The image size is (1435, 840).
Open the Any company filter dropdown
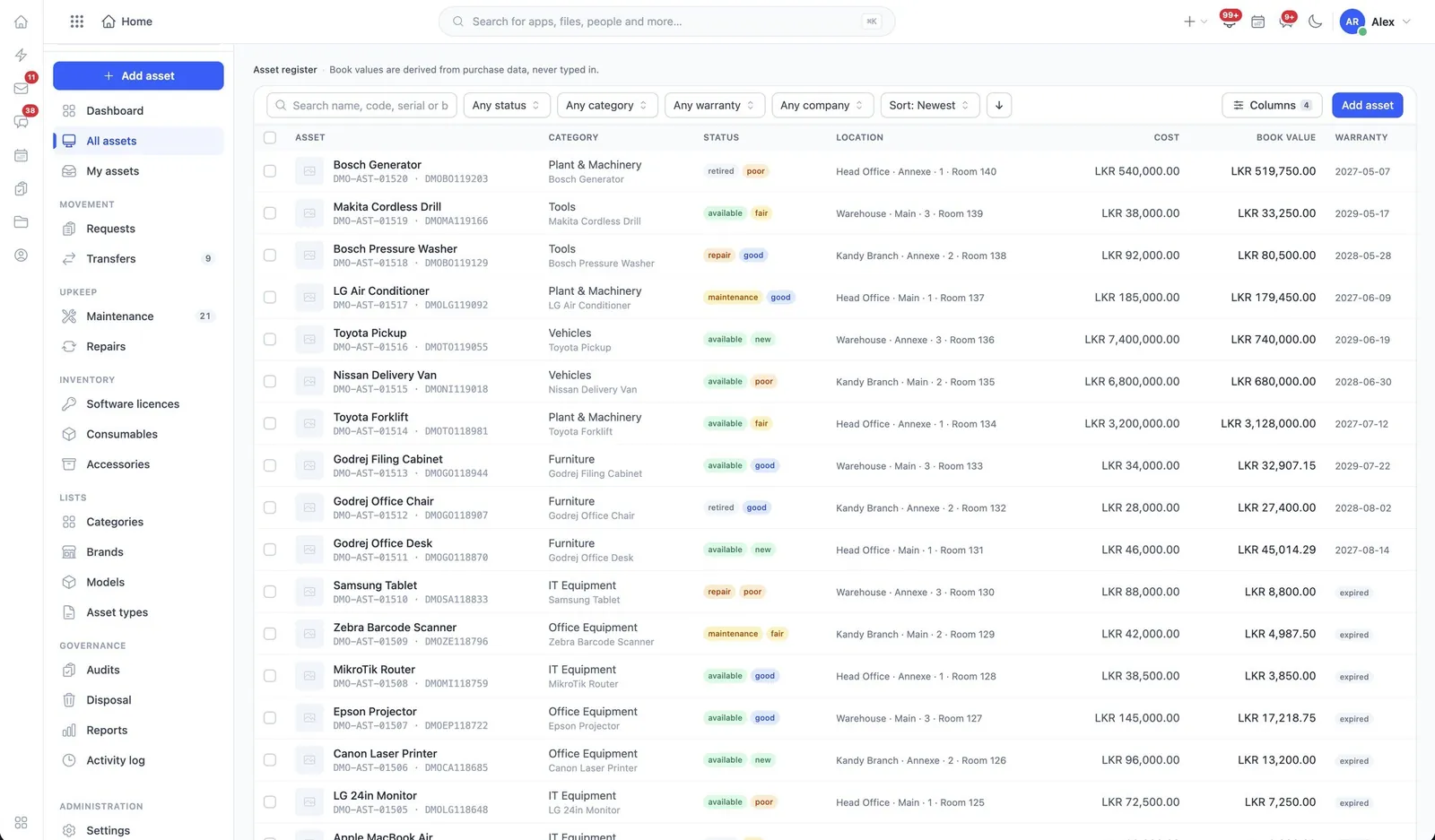[x=822, y=105]
